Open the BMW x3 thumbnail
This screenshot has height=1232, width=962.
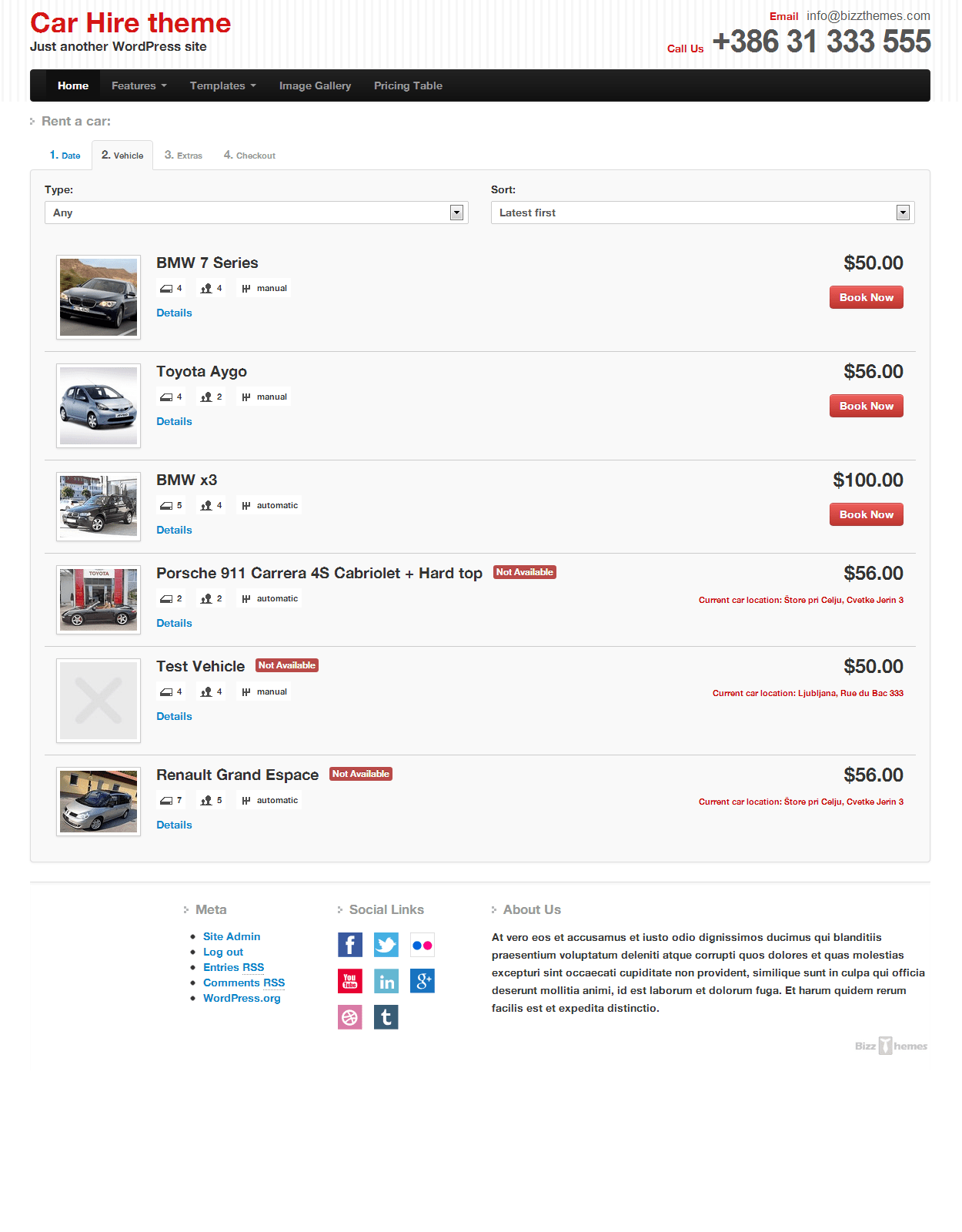[x=99, y=507]
